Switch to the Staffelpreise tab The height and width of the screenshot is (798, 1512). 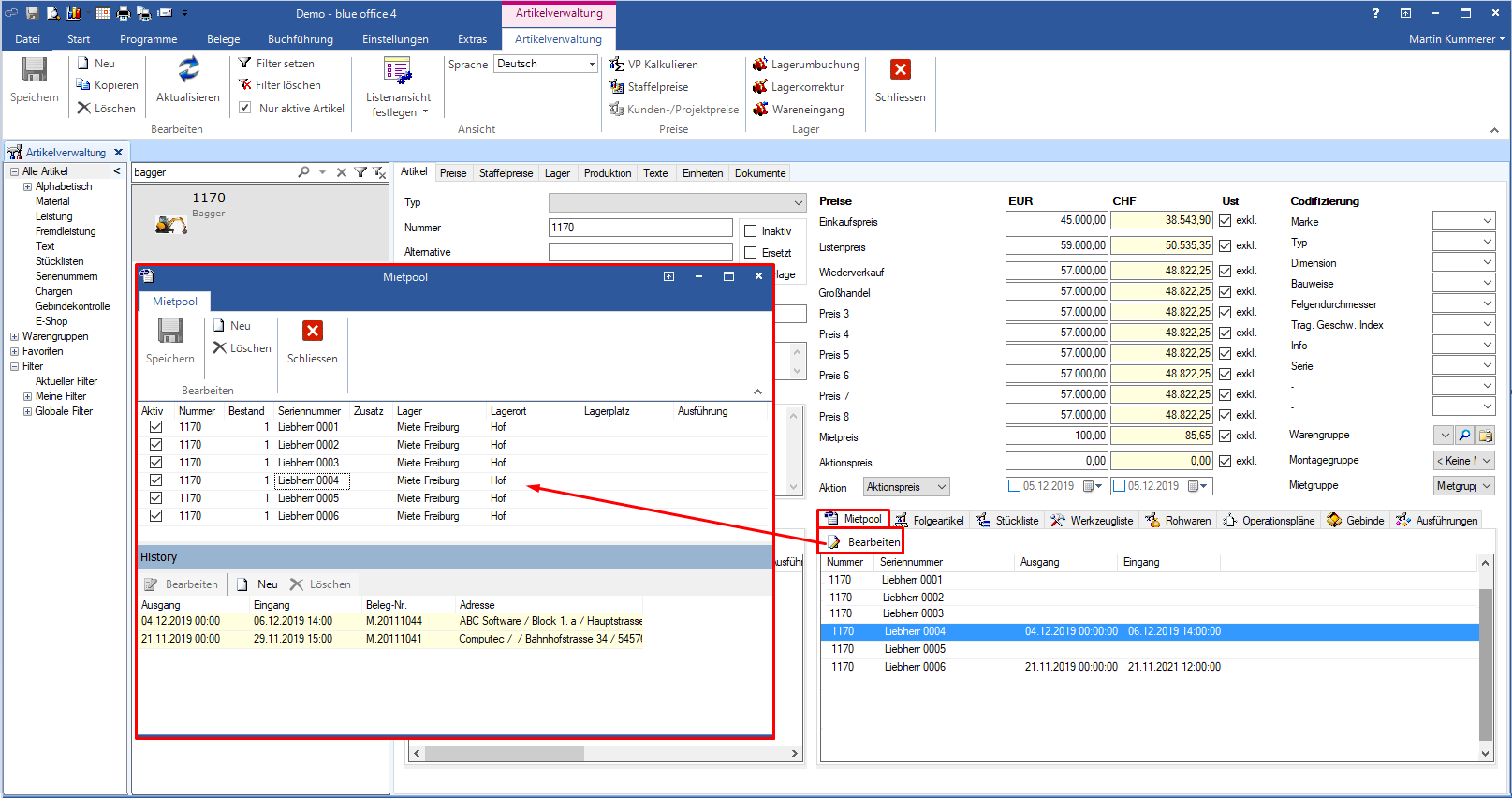(506, 173)
